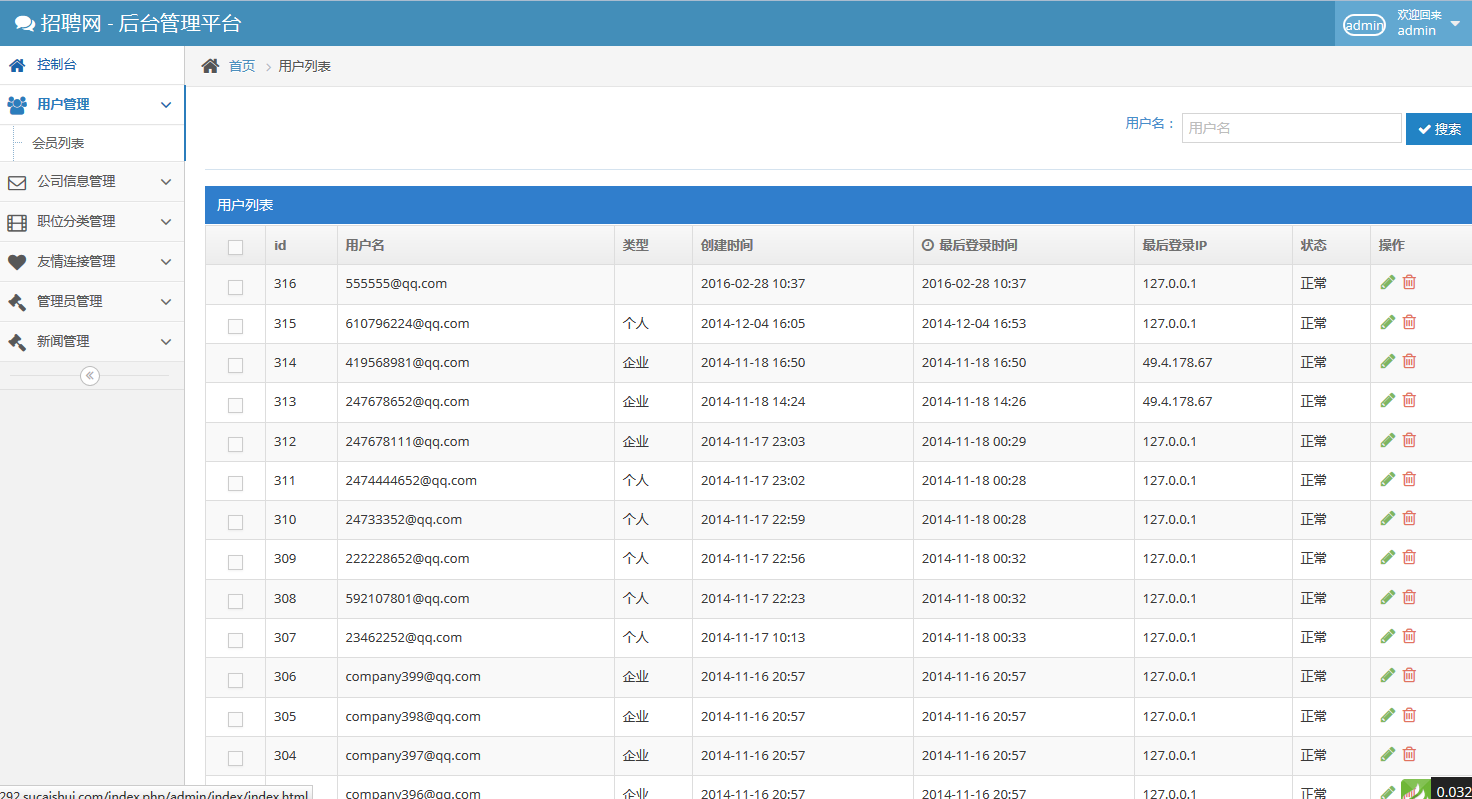The image size is (1472, 799).
Task: Select the checkbox for user id 312
Action: click(x=235, y=444)
